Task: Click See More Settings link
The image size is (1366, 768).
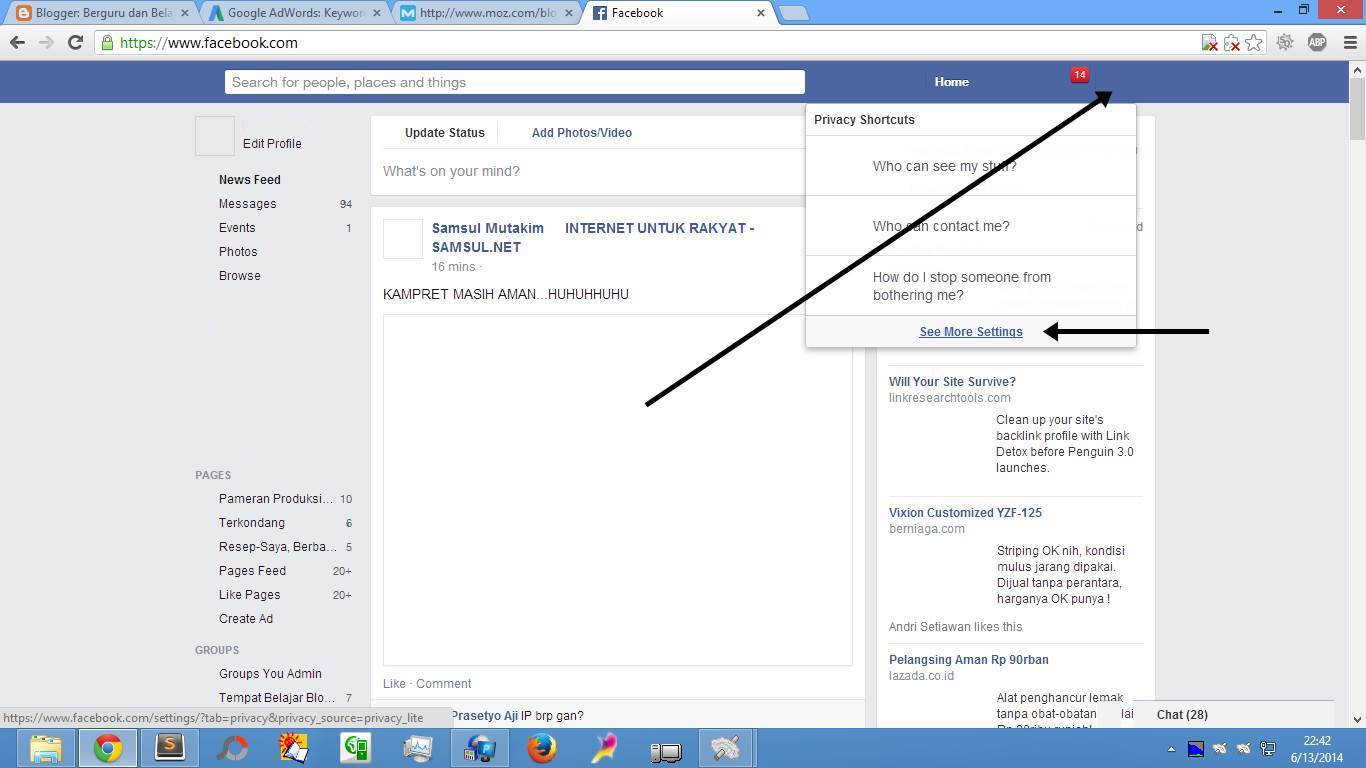Action: 971,332
